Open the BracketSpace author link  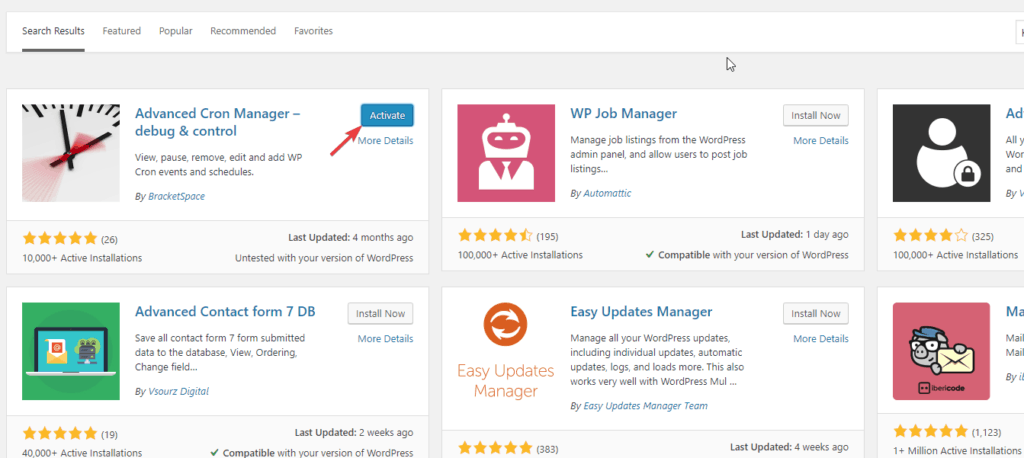click(x=176, y=196)
